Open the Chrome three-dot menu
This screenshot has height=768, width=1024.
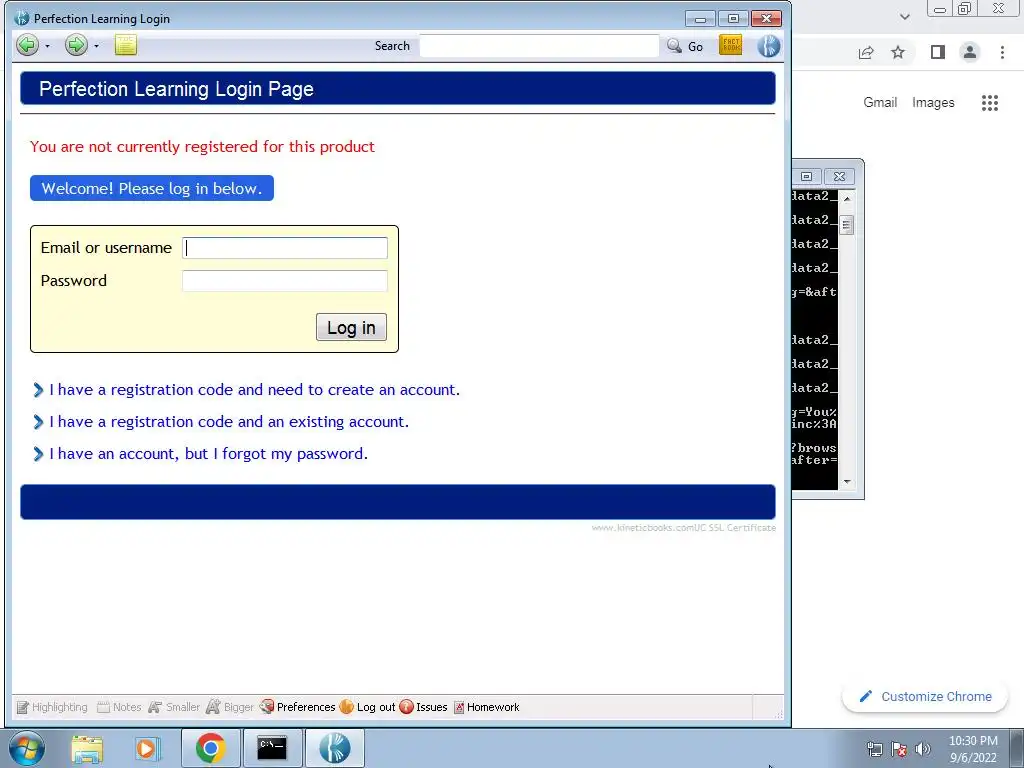click(x=1002, y=52)
